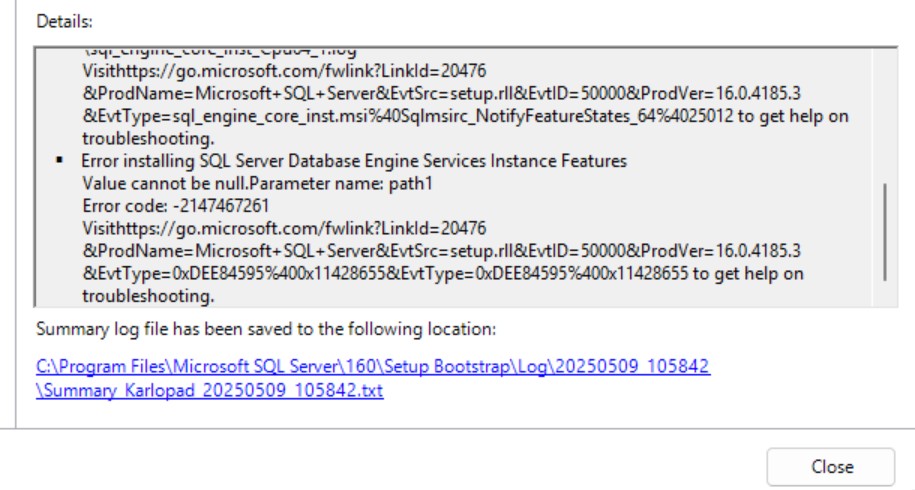Viewport: 915px width, 490px height.
Task: Click the "Summary log file has been saved" text
Action: point(266,328)
